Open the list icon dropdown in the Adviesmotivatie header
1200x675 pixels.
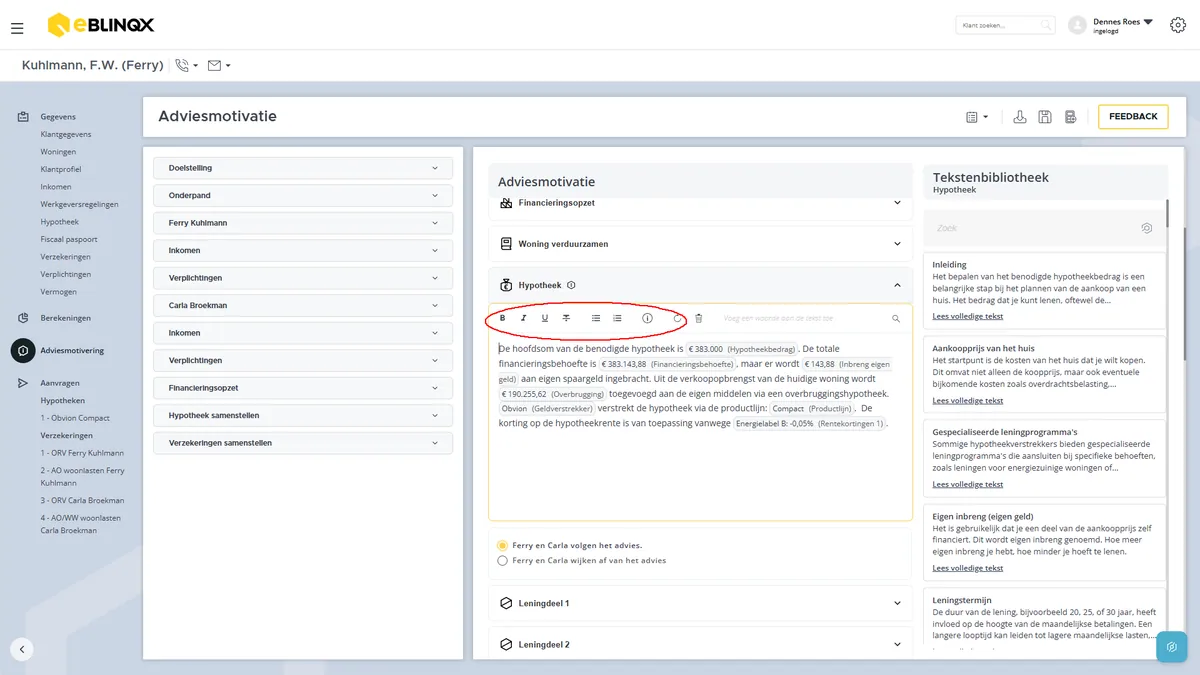pyautogui.click(x=976, y=117)
